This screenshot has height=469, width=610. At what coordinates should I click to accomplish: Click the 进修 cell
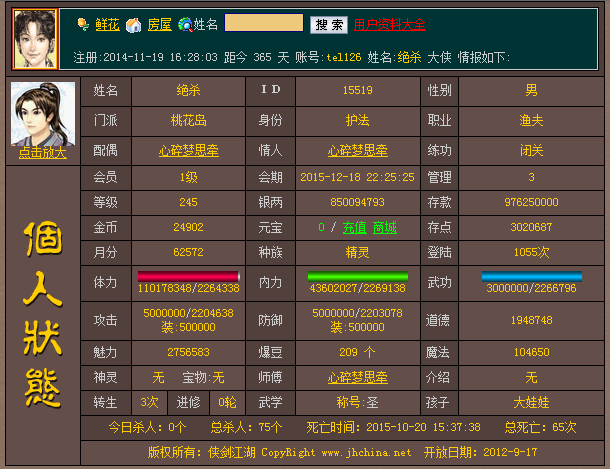pos(188,402)
